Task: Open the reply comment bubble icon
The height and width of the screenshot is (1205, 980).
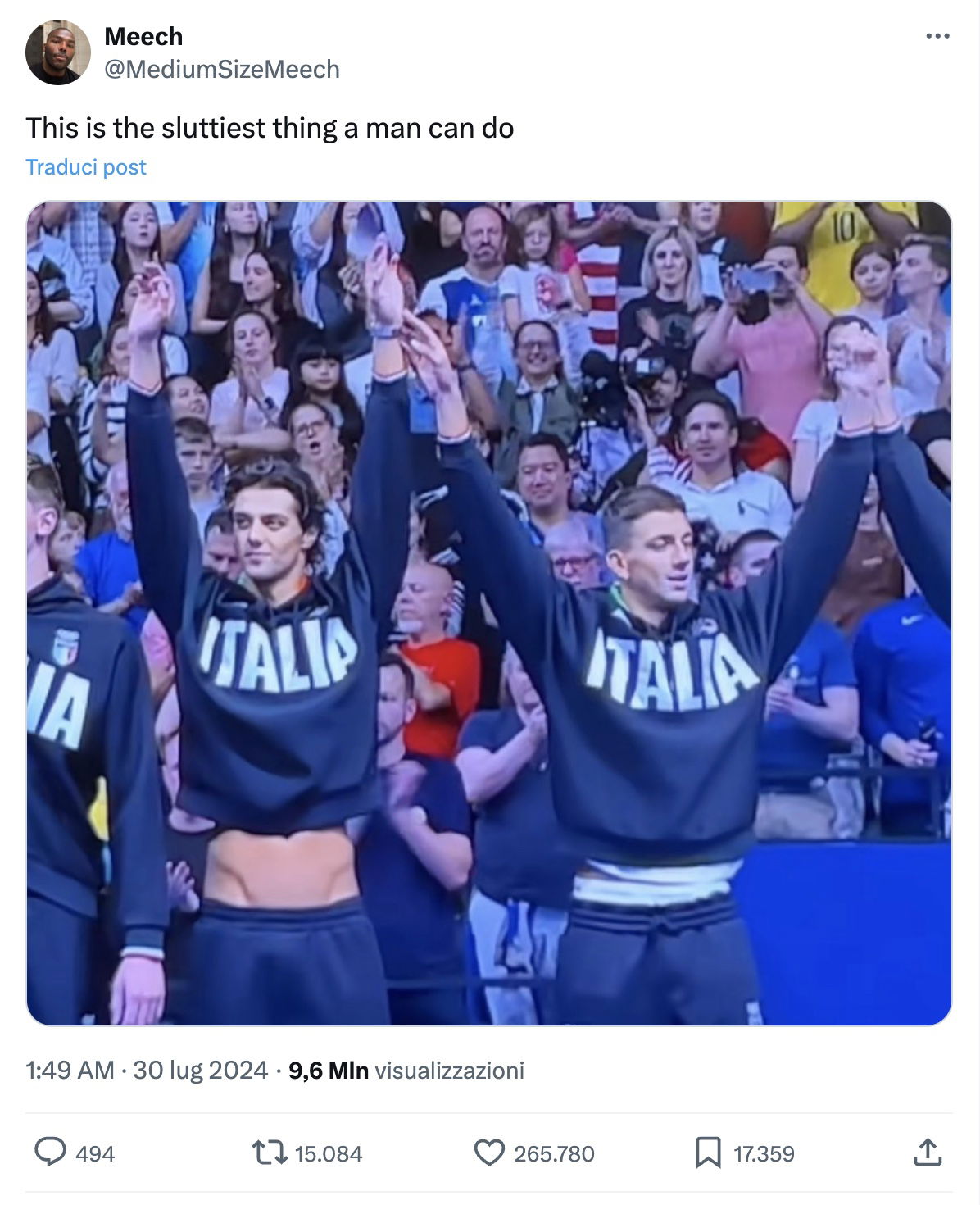Action: [x=50, y=1153]
